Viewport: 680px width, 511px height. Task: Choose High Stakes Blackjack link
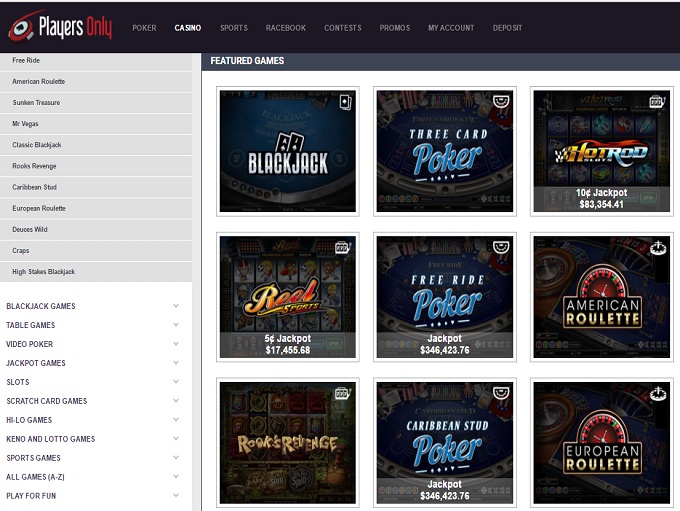[x=43, y=272]
